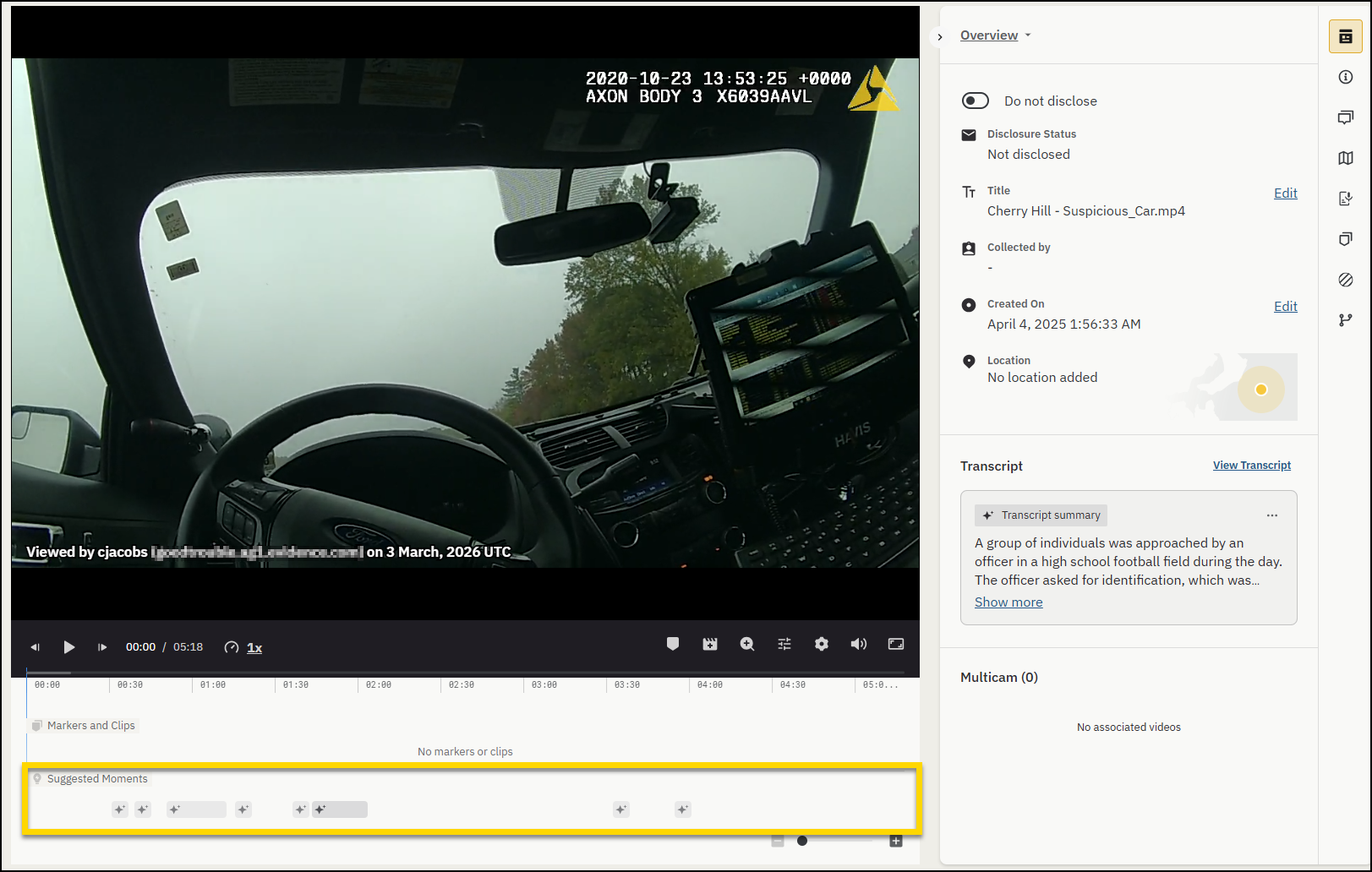The width and height of the screenshot is (1372, 872).
Task: Click the timeline zoom slider handle
Action: click(x=802, y=841)
